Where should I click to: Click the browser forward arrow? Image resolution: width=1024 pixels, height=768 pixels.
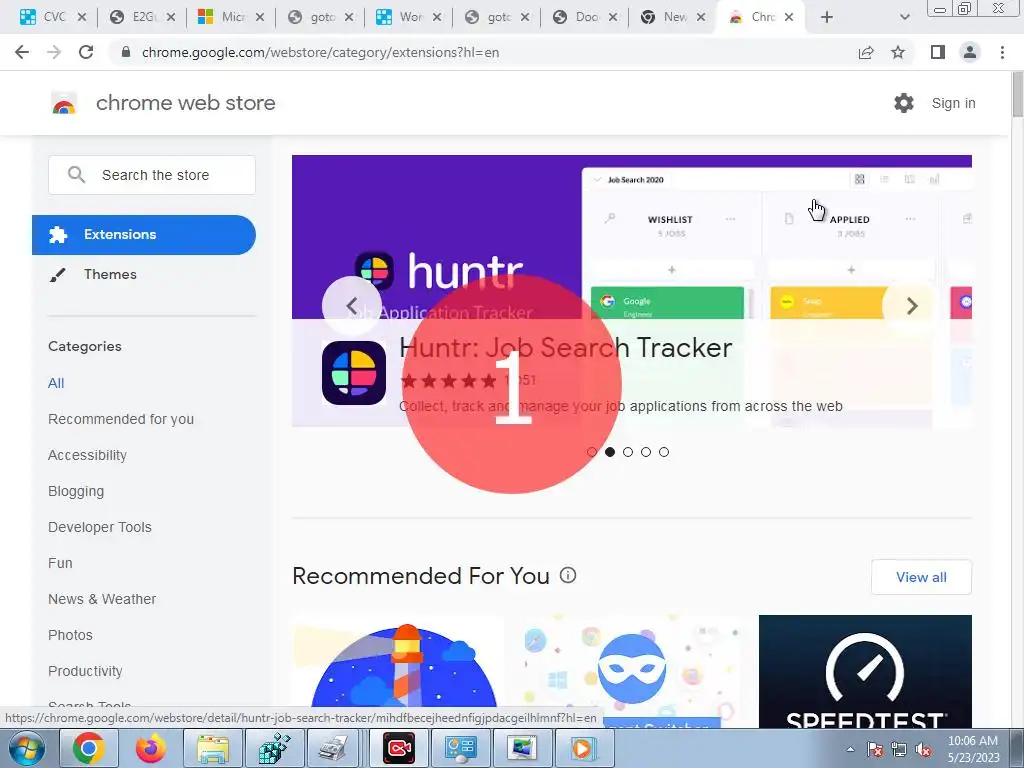[54, 52]
